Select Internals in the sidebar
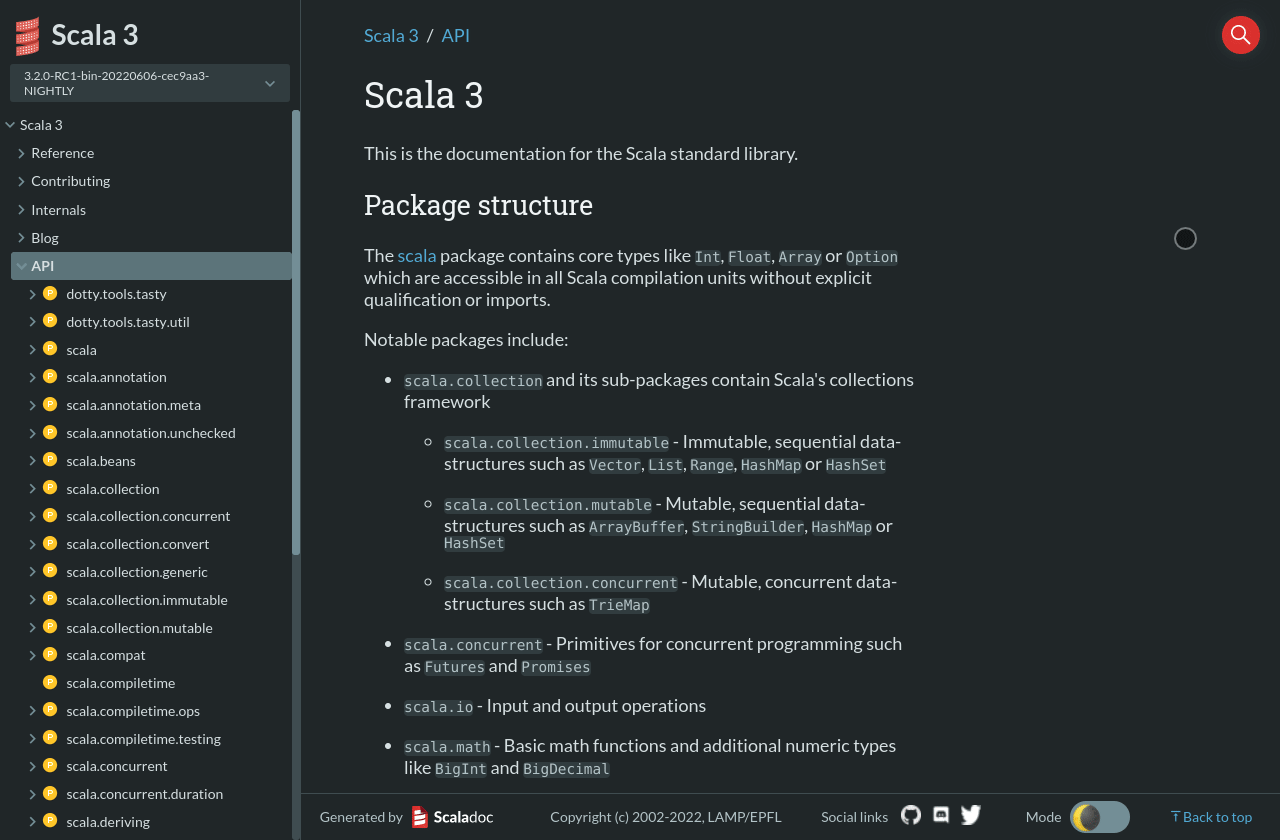 click(58, 210)
